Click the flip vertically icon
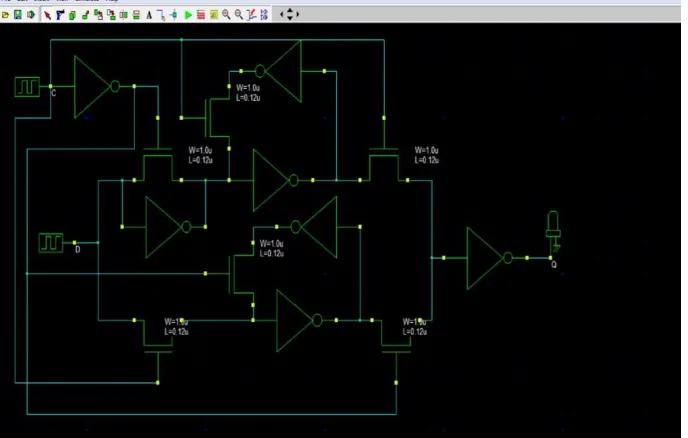688x438 pixels. [x=136, y=16]
